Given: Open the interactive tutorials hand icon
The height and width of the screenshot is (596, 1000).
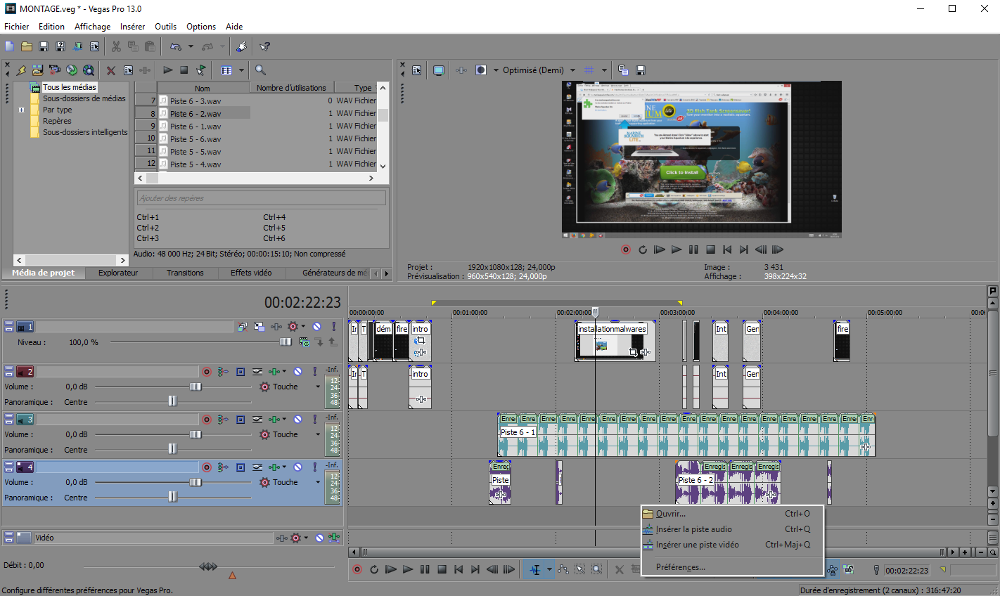Looking at the screenshot, I should tap(242, 47).
